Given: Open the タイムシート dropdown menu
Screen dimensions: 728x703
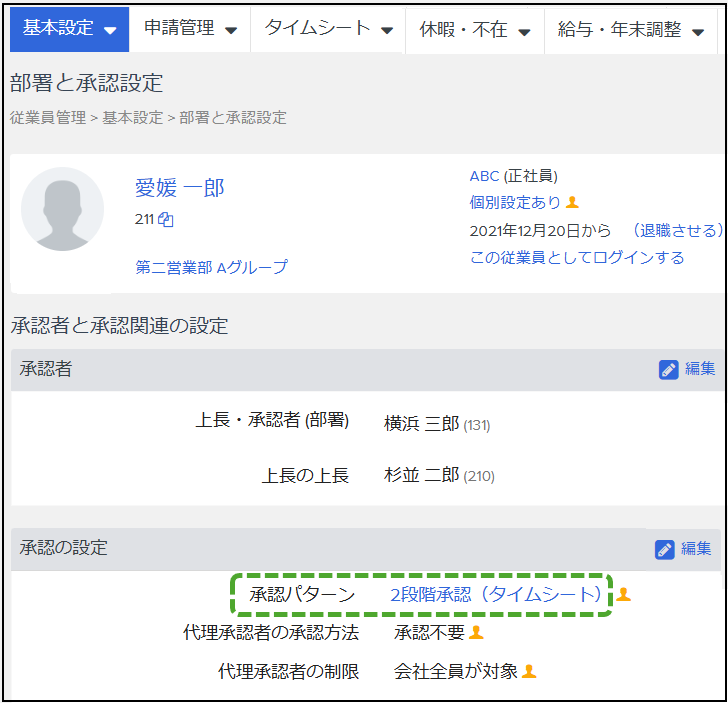Looking at the screenshot, I should pos(328,29).
